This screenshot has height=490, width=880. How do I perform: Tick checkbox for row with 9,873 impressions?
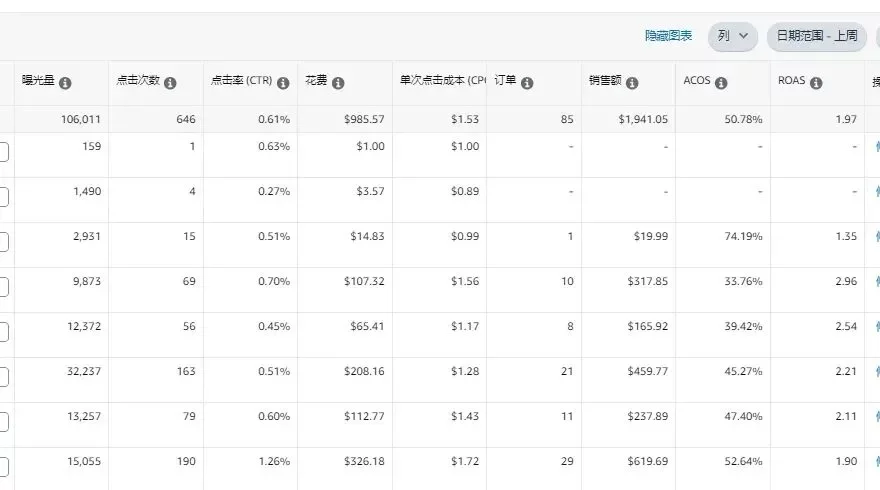click(x=3, y=287)
